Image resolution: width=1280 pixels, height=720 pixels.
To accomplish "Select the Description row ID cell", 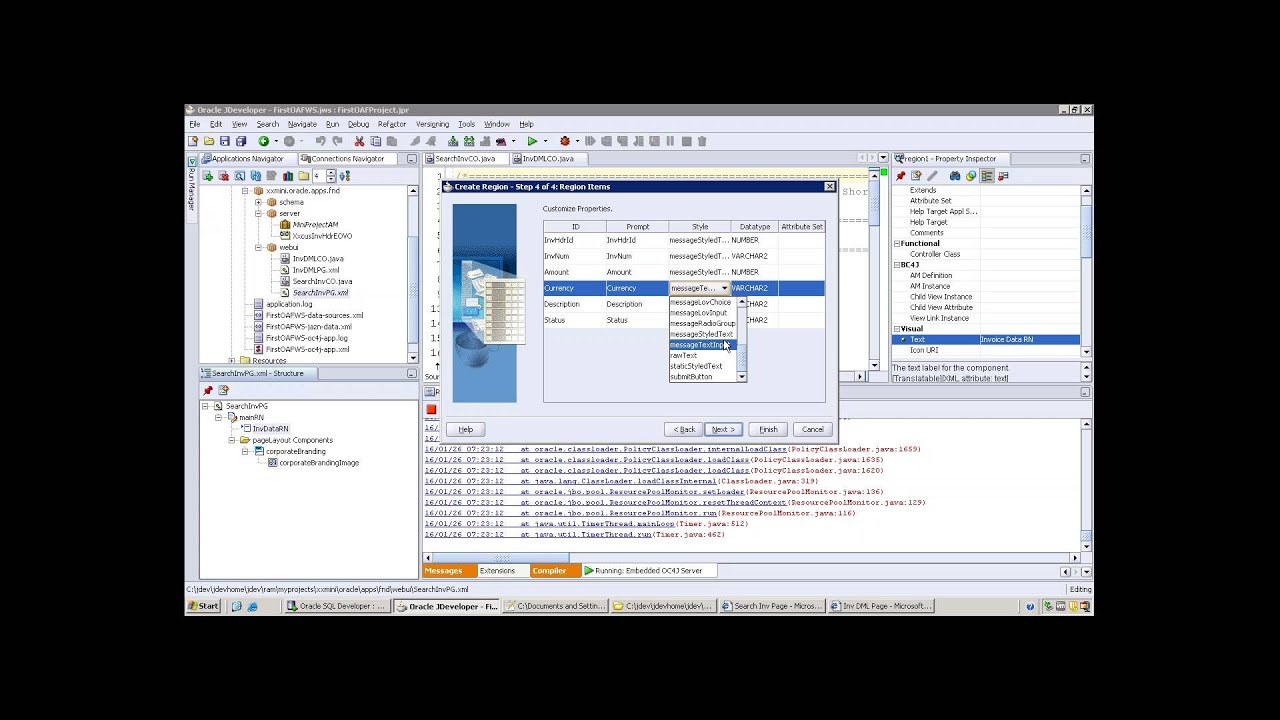I will 575,304.
